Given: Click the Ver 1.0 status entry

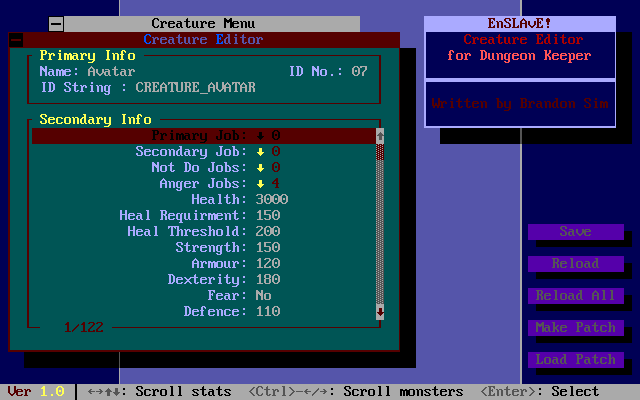Looking at the screenshot, I should coord(36,392).
